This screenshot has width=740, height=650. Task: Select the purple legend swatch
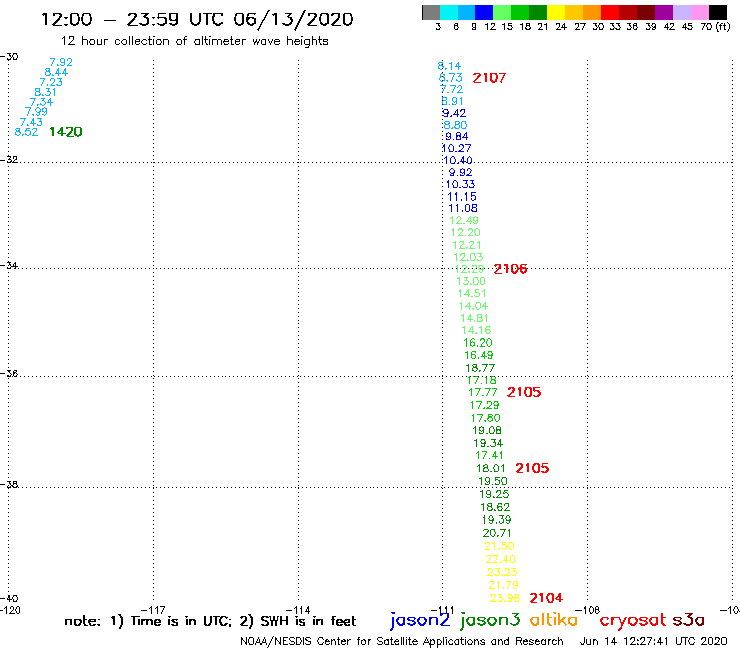[x=664, y=12]
